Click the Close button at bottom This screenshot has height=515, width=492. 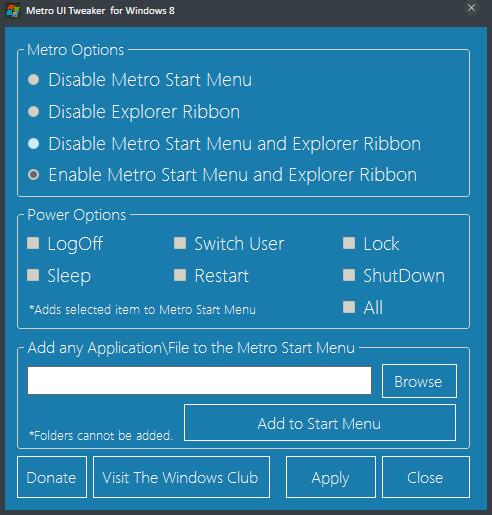[x=426, y=477]
